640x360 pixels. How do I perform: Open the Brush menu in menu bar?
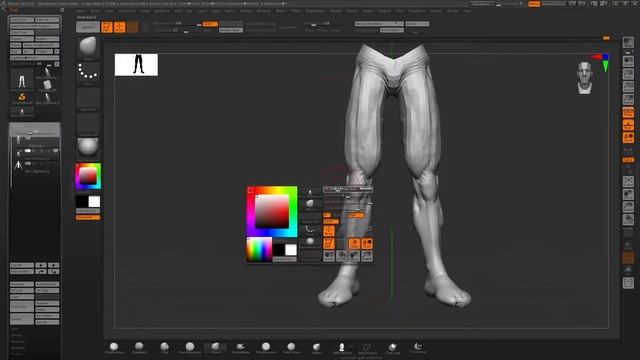95,11
